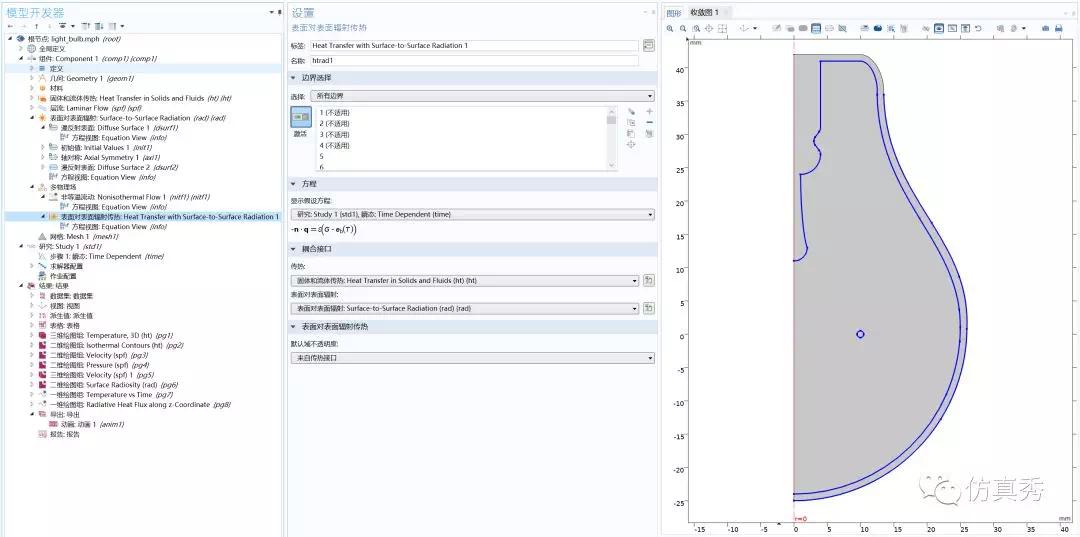Open the 默认域不透明度 dropdown
Viewport: 1080px width, 537px height.
click(x=472, y=357)
